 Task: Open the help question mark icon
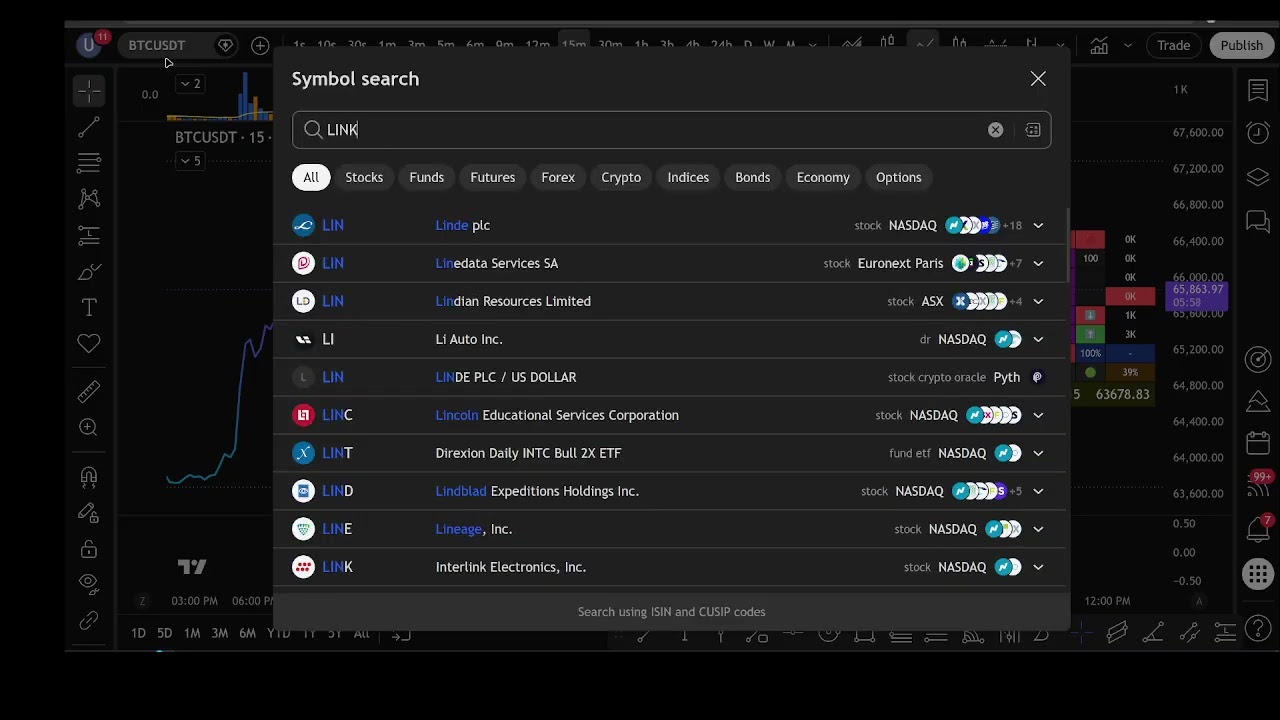coord(1258,630)
